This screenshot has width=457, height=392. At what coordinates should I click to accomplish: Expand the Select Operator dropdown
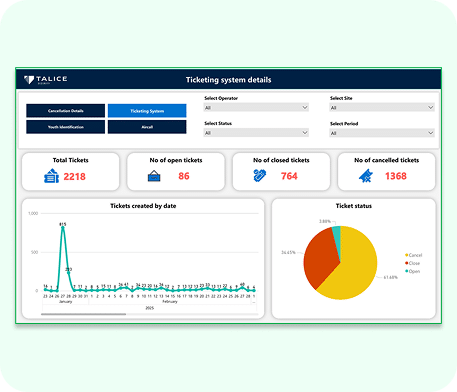pos(256,107)
